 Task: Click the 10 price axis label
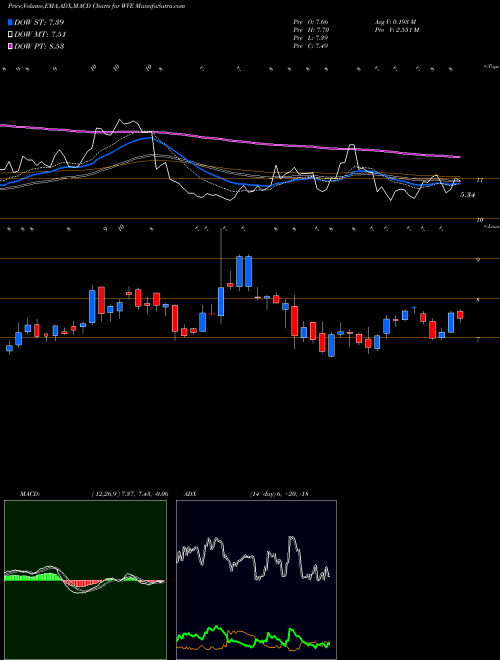point(479,220)
